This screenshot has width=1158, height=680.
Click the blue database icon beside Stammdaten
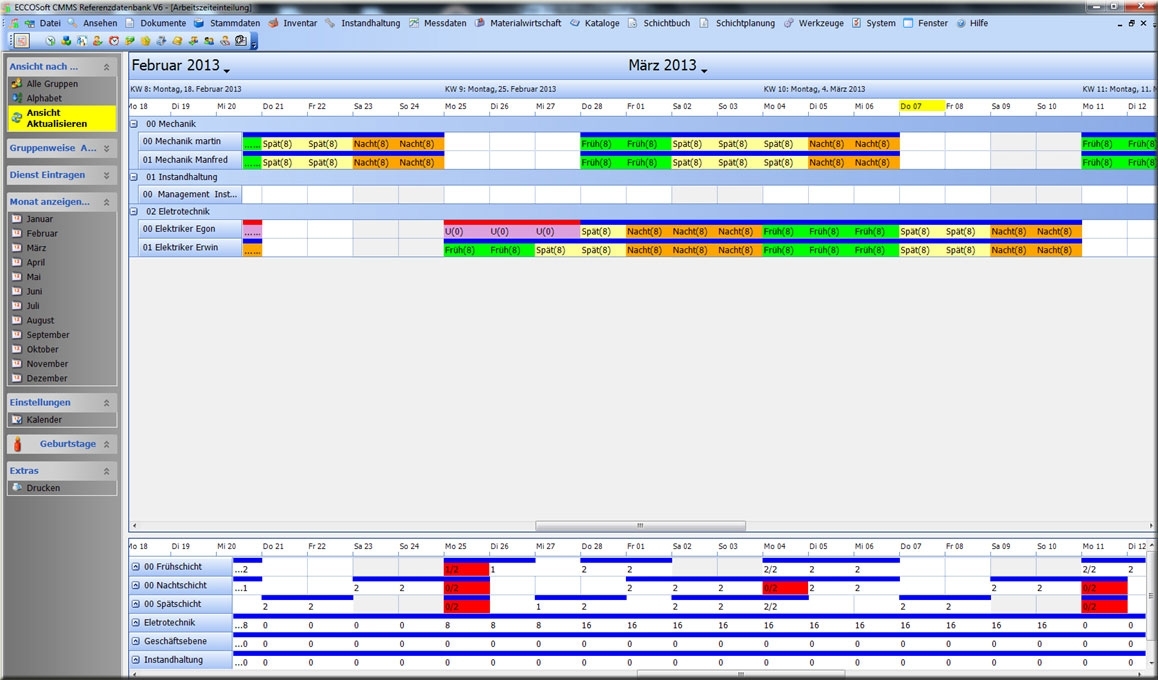point(199,23)
